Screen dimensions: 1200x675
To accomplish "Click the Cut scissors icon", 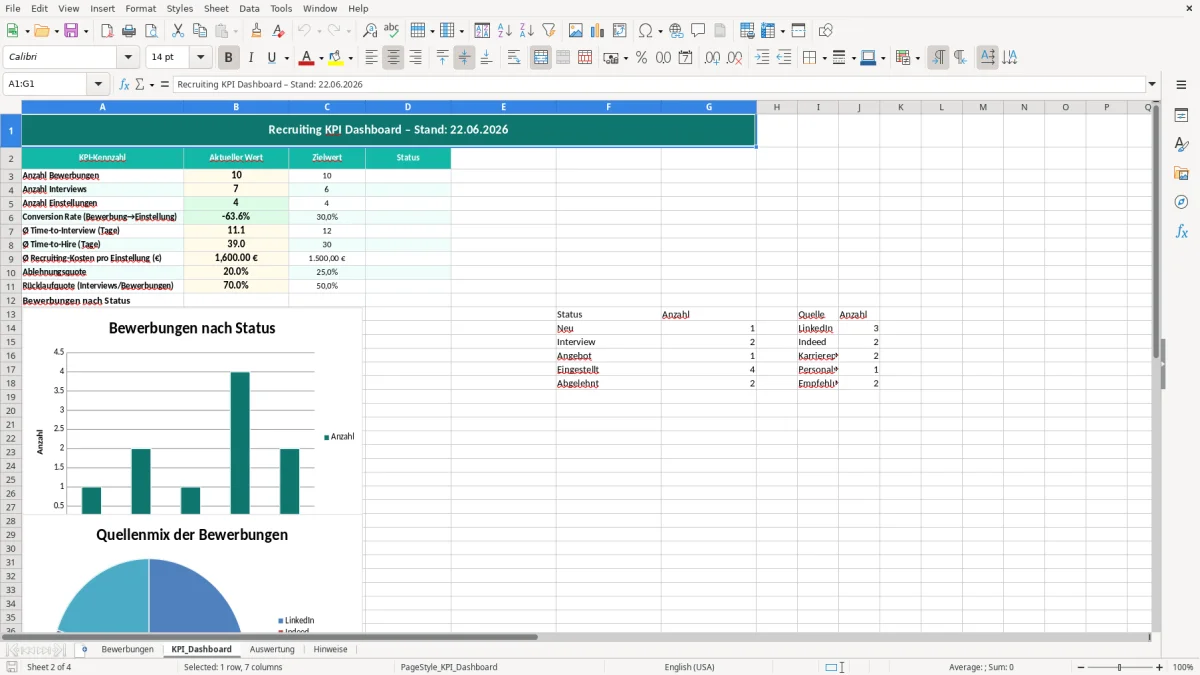I will click(178, 31).
